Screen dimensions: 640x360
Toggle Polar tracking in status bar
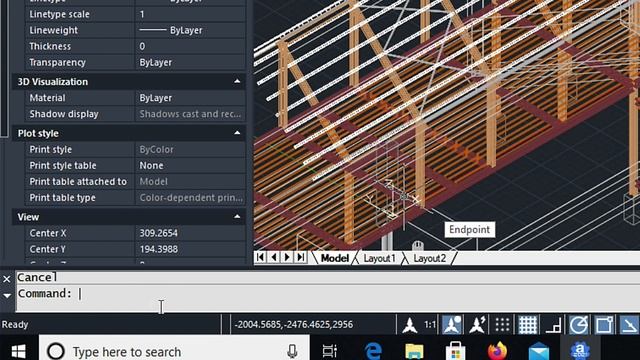[x=578, y=325]
